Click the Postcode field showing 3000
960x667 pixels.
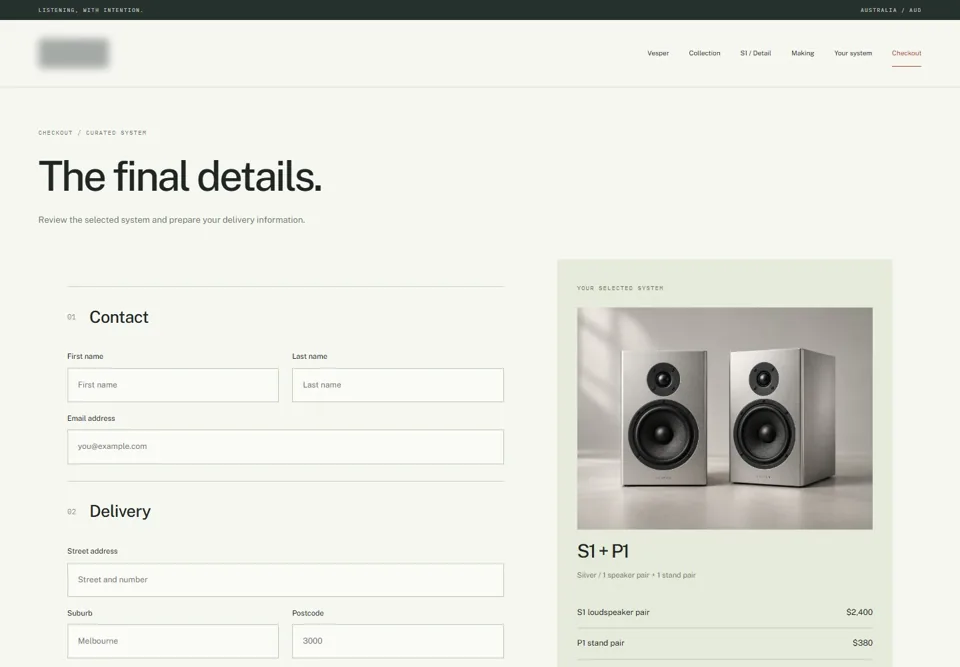coord(398,641)
